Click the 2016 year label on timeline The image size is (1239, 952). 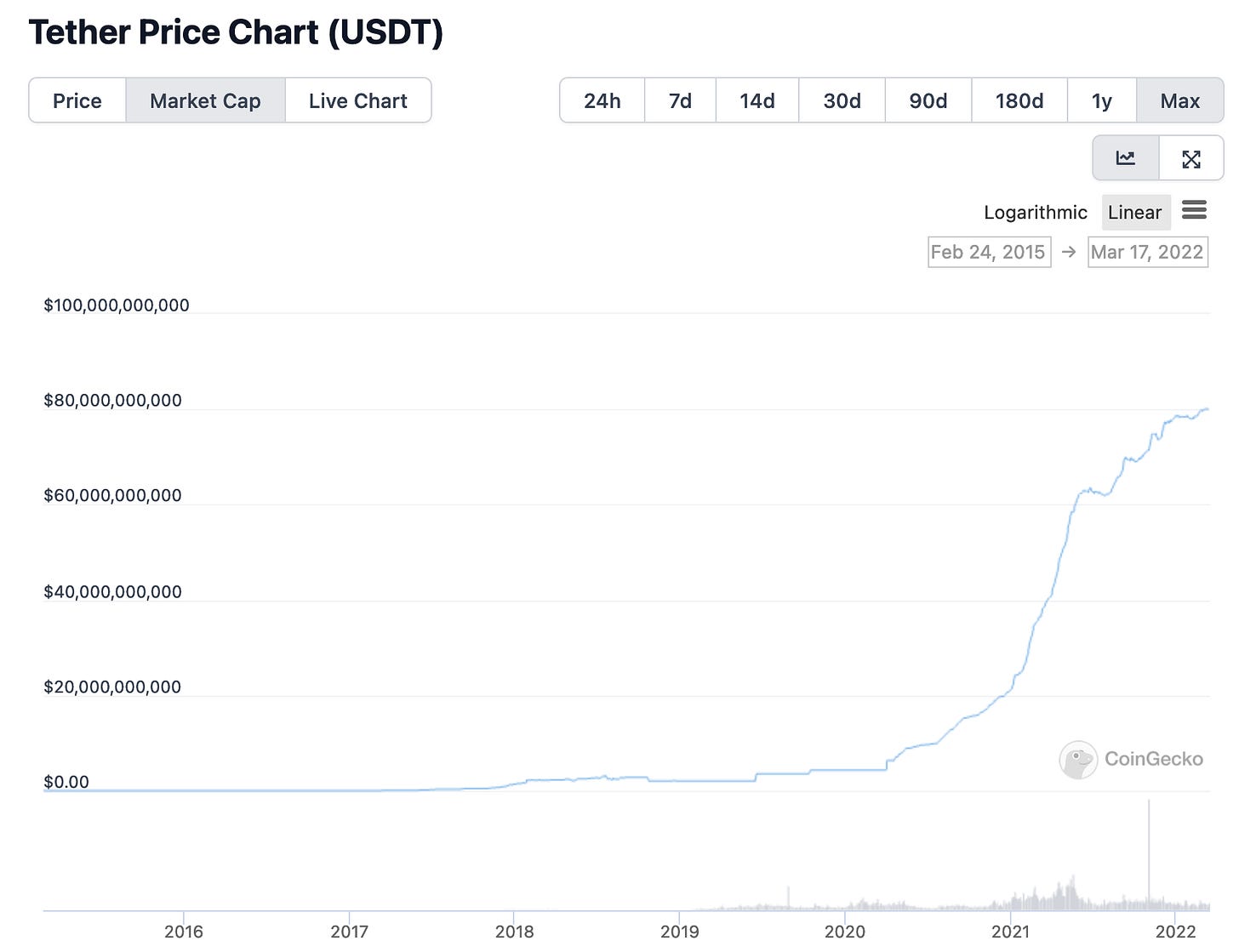[x=184, y=932]
